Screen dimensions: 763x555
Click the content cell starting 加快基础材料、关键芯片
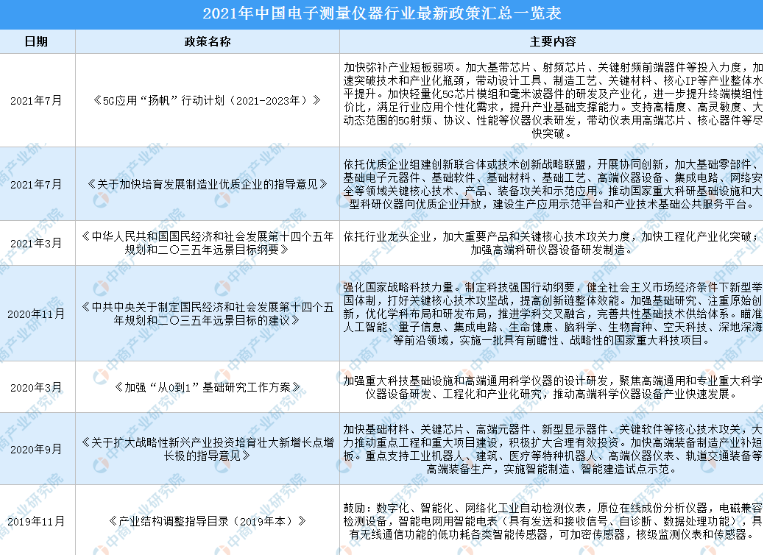[553, 449]
